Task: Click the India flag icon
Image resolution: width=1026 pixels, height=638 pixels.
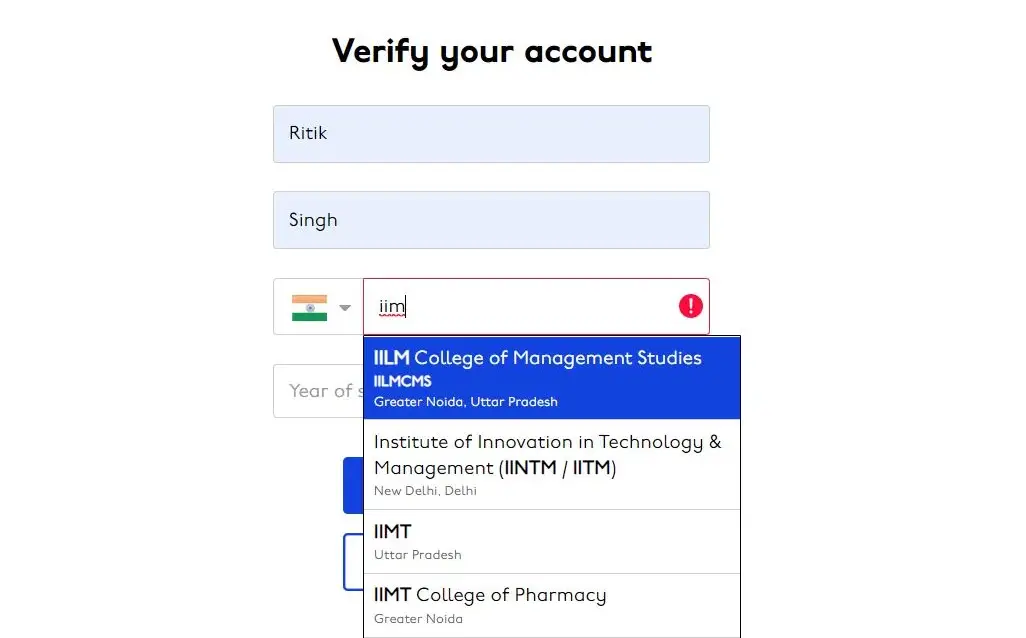Action: tap(310, 308)
